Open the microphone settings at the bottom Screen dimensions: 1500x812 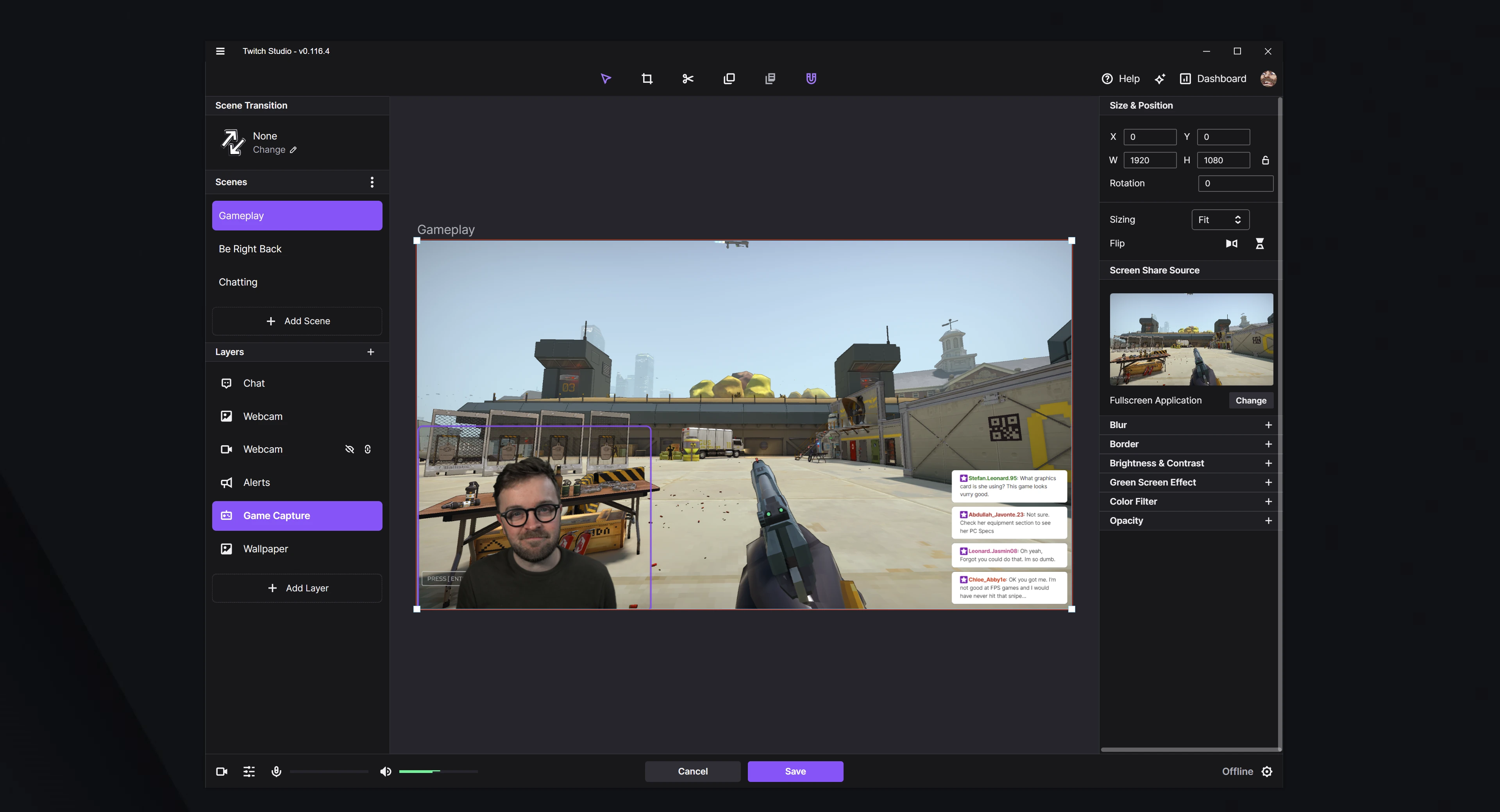tap(276, 771)
